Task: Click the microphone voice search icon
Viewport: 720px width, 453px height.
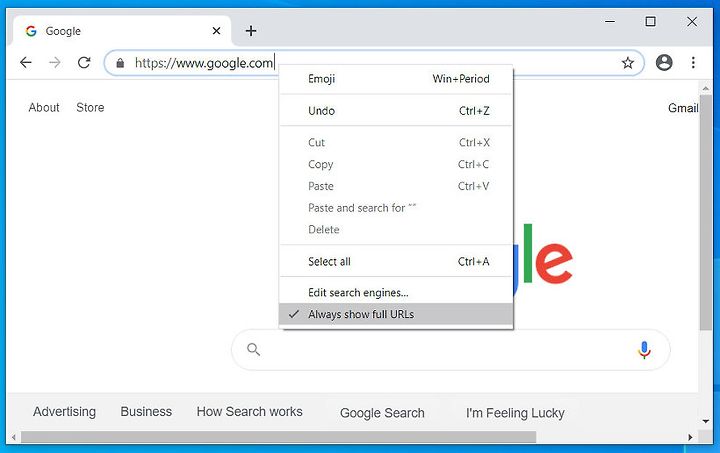Action: [x=644, y=350]
